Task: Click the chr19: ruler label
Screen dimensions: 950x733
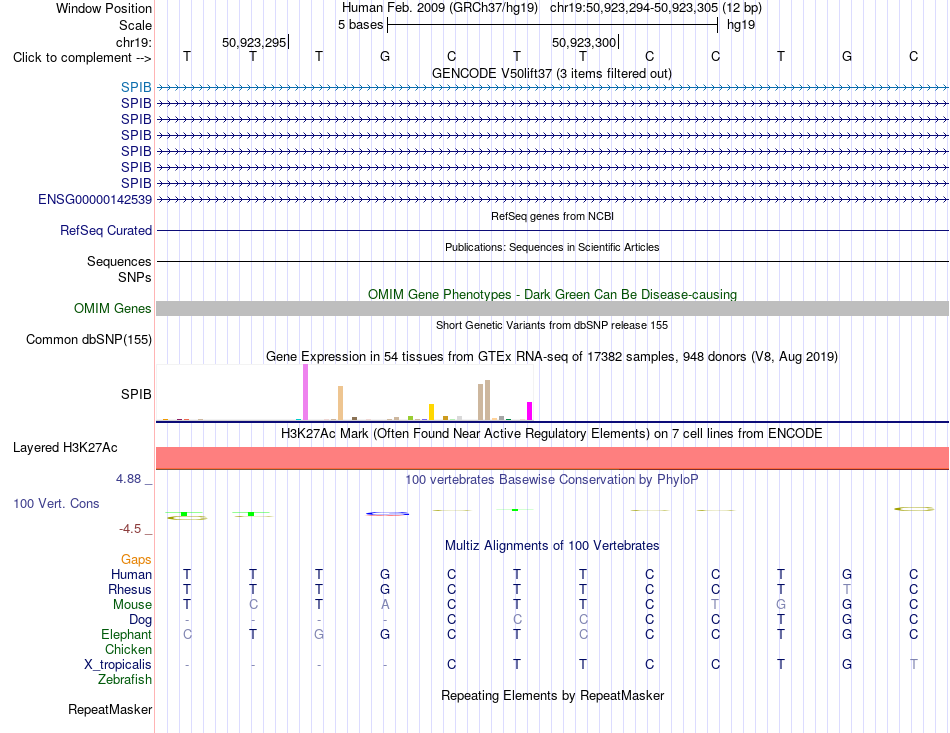Action: coord(134,42)
